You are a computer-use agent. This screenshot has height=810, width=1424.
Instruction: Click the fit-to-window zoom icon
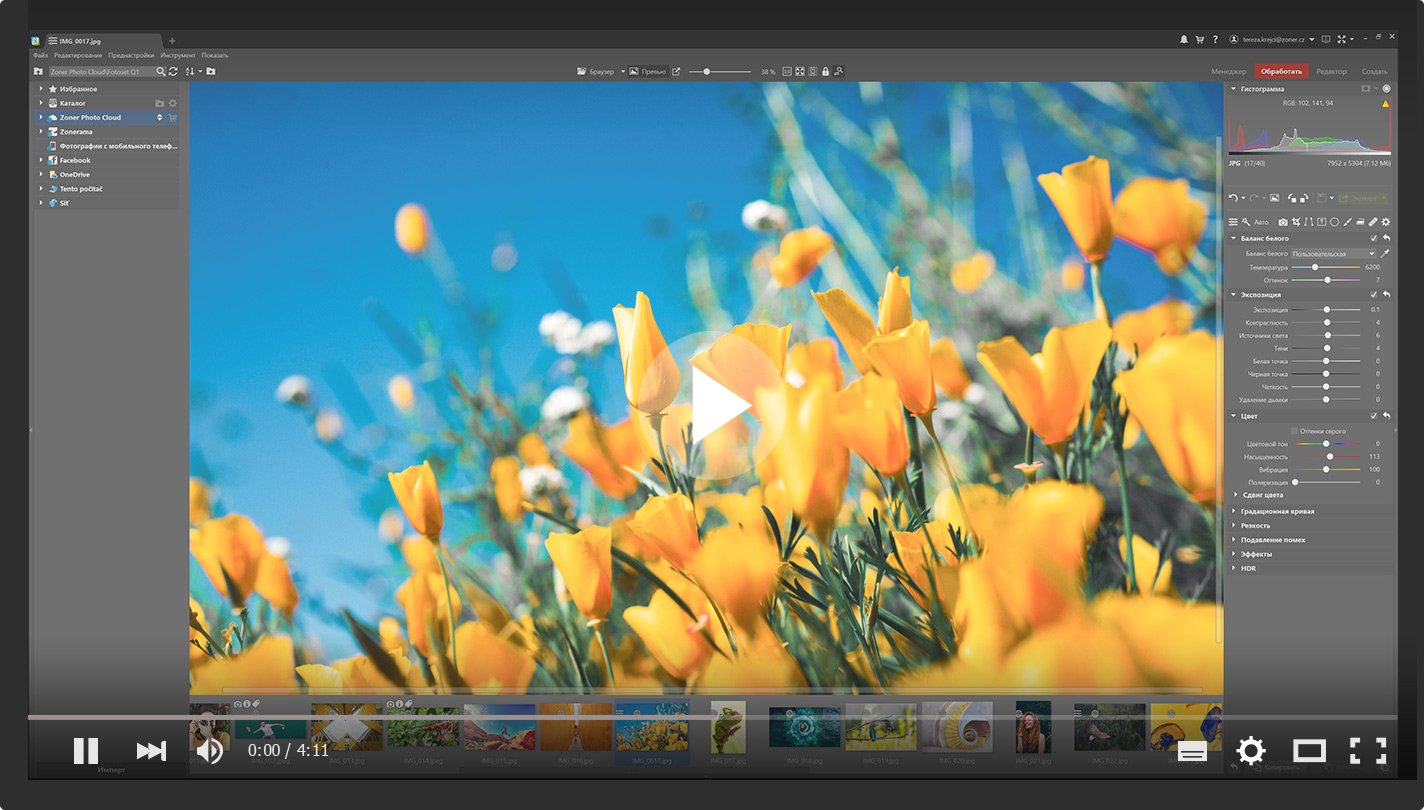point(800,72)
